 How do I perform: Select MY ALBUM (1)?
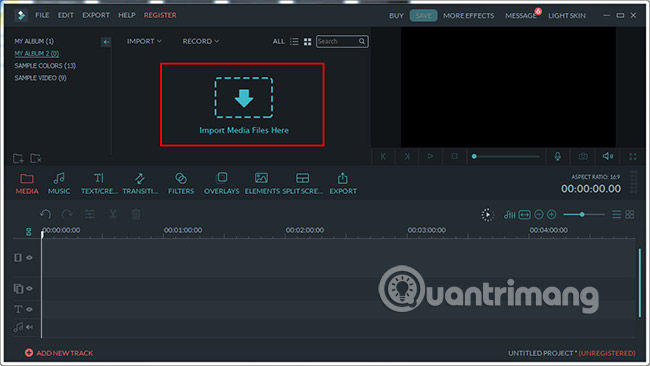34,41
